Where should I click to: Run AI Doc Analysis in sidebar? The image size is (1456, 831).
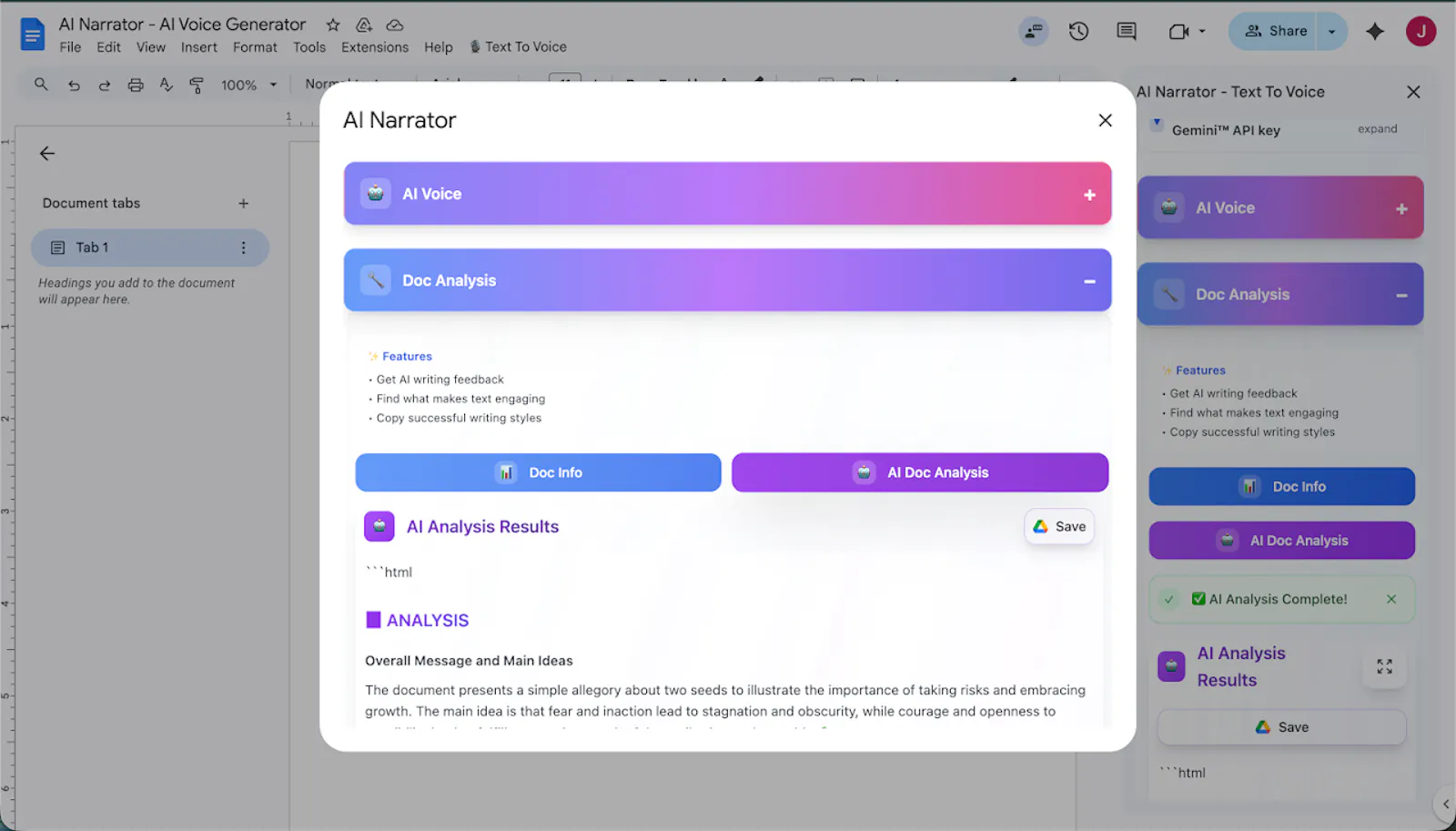(x=1281, y=541)
